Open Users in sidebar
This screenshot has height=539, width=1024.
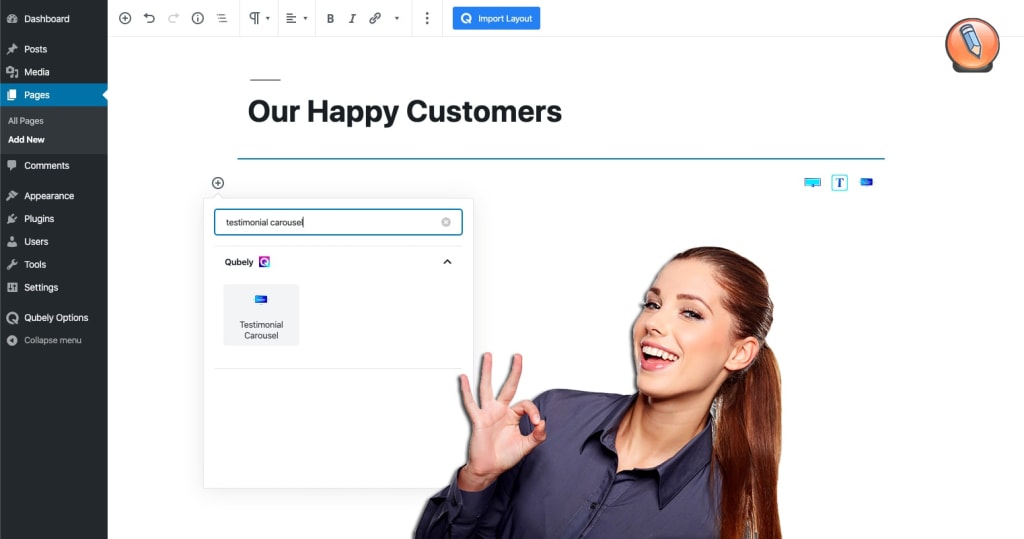coord(36,242)
